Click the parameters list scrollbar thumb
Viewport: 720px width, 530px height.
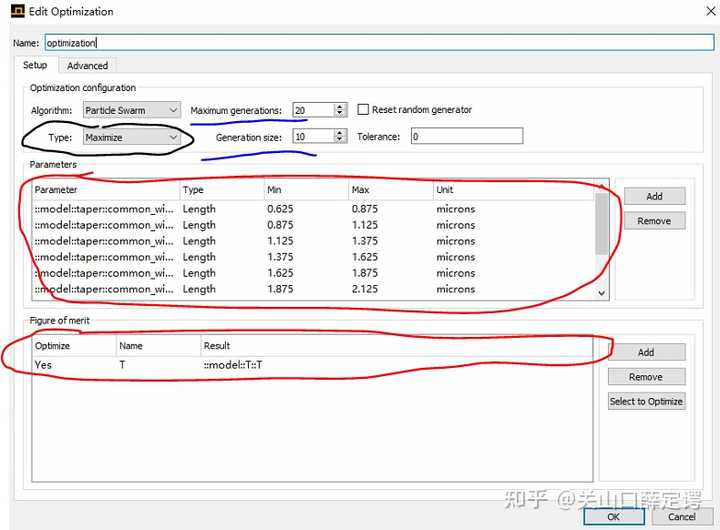pyautogui.click(x=602, y=224)
